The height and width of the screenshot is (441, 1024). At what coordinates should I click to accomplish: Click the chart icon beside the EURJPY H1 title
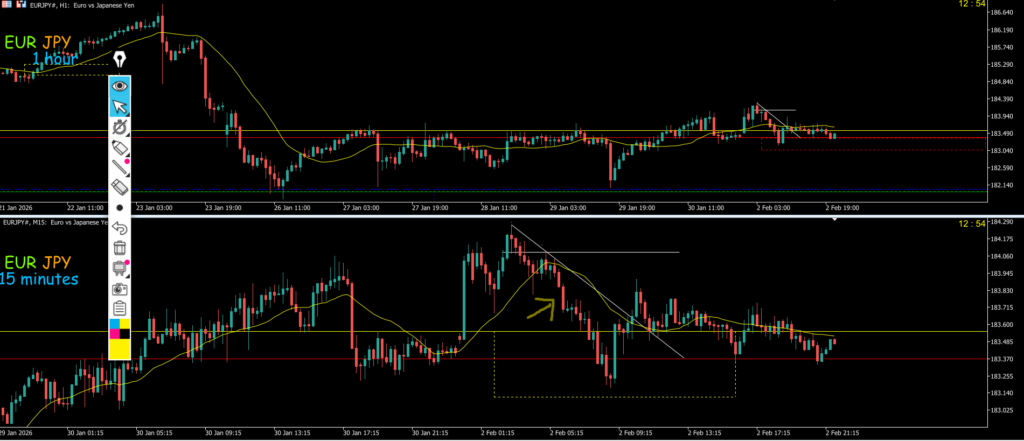pyautogui.click(x=19, y=5)
